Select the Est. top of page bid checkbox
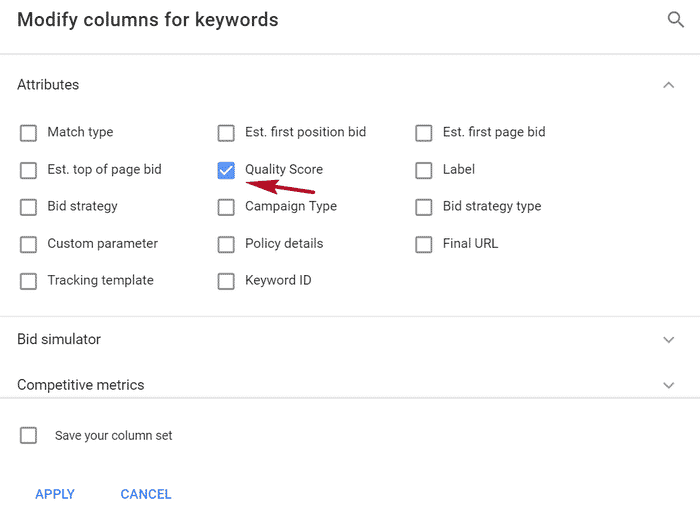The width and height of the screenshot is (700, 516). [29, 170]
